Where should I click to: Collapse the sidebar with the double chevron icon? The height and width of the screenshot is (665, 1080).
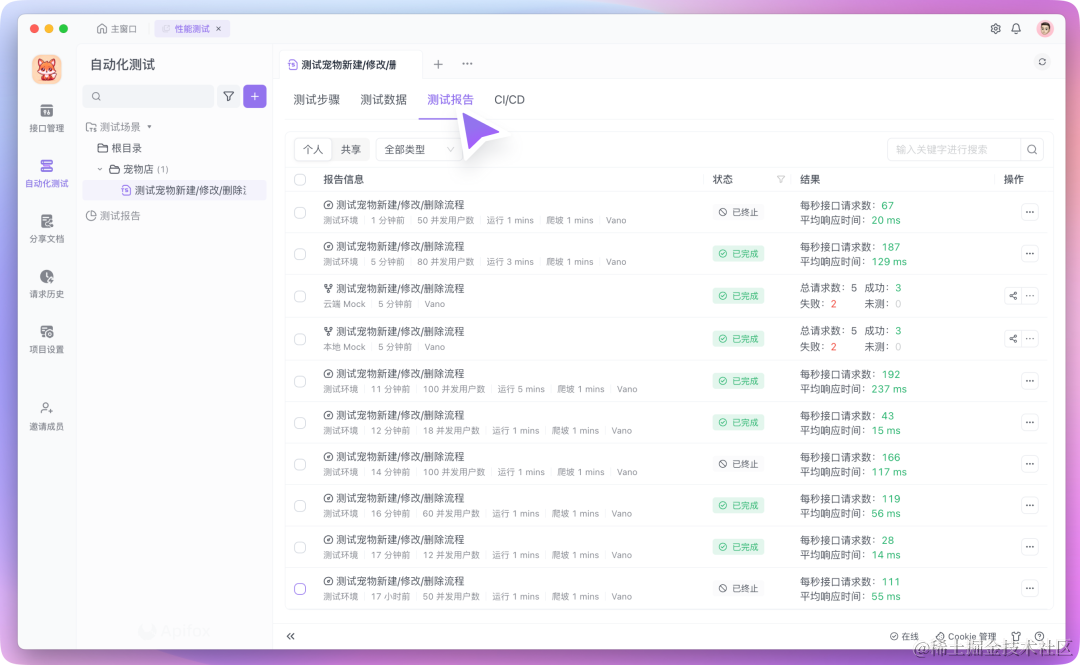coord(291,636)
